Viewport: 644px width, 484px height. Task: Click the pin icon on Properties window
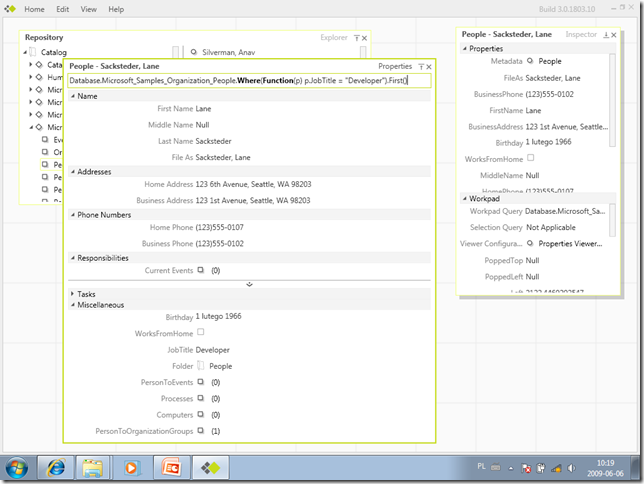tap(419, 66)
